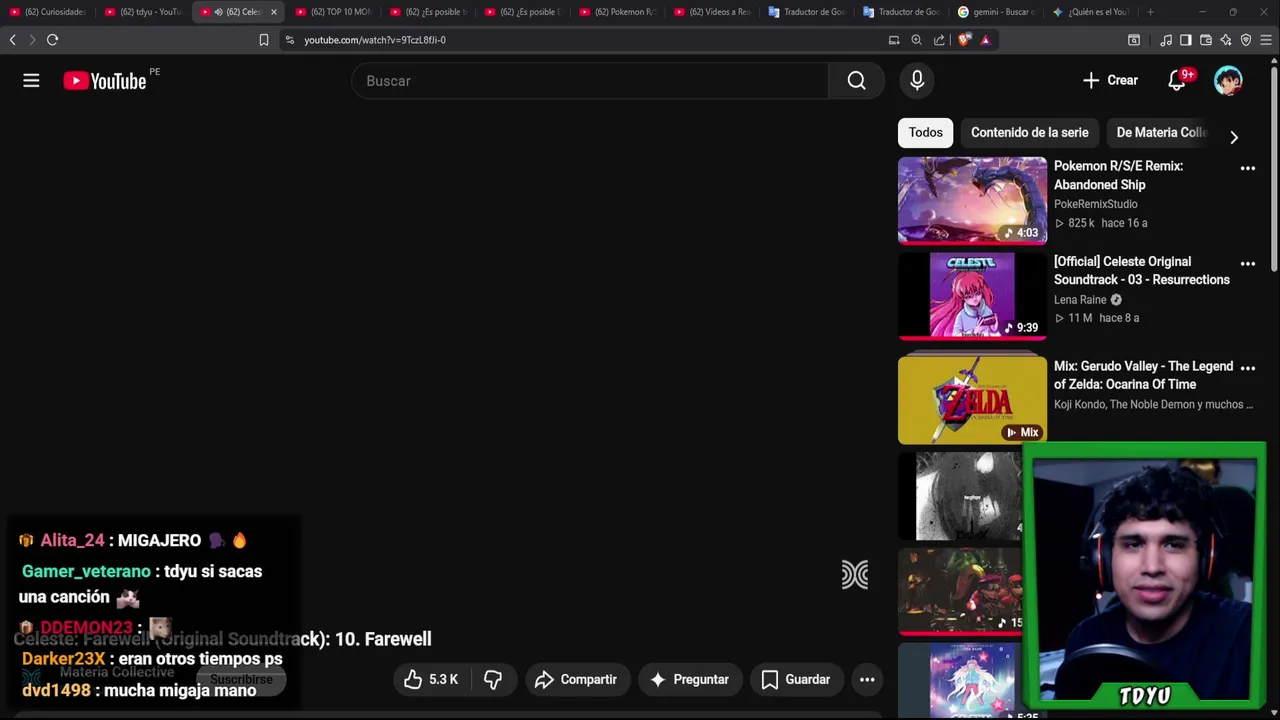Click the search magnifier button

click(x=856, y=81)
